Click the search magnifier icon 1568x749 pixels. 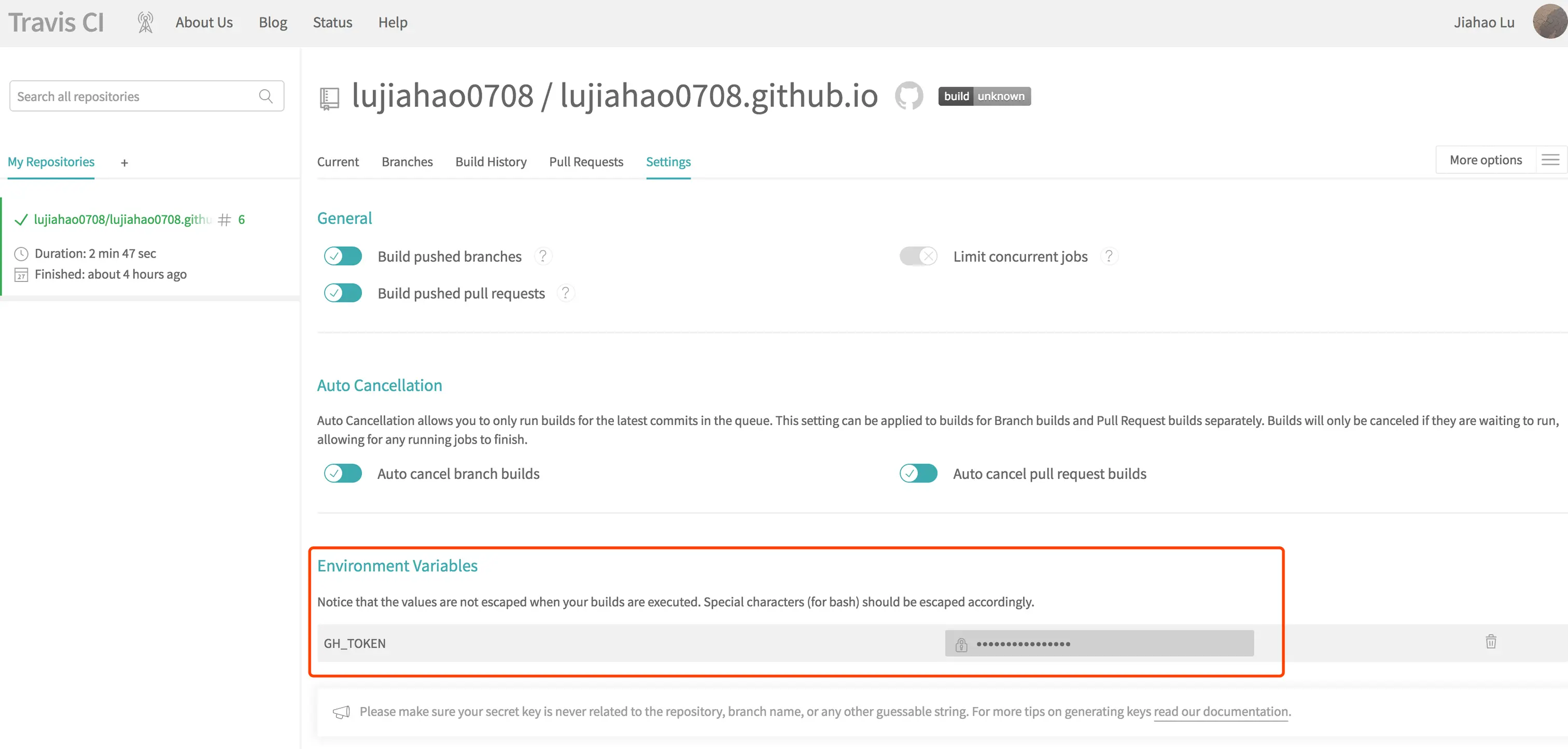[265, 96]
